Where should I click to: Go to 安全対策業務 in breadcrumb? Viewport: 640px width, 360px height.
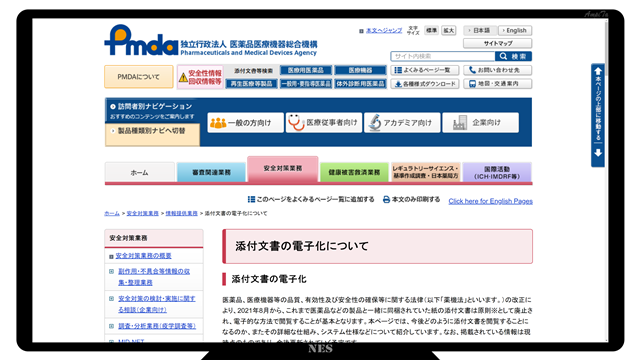[142, 213]
